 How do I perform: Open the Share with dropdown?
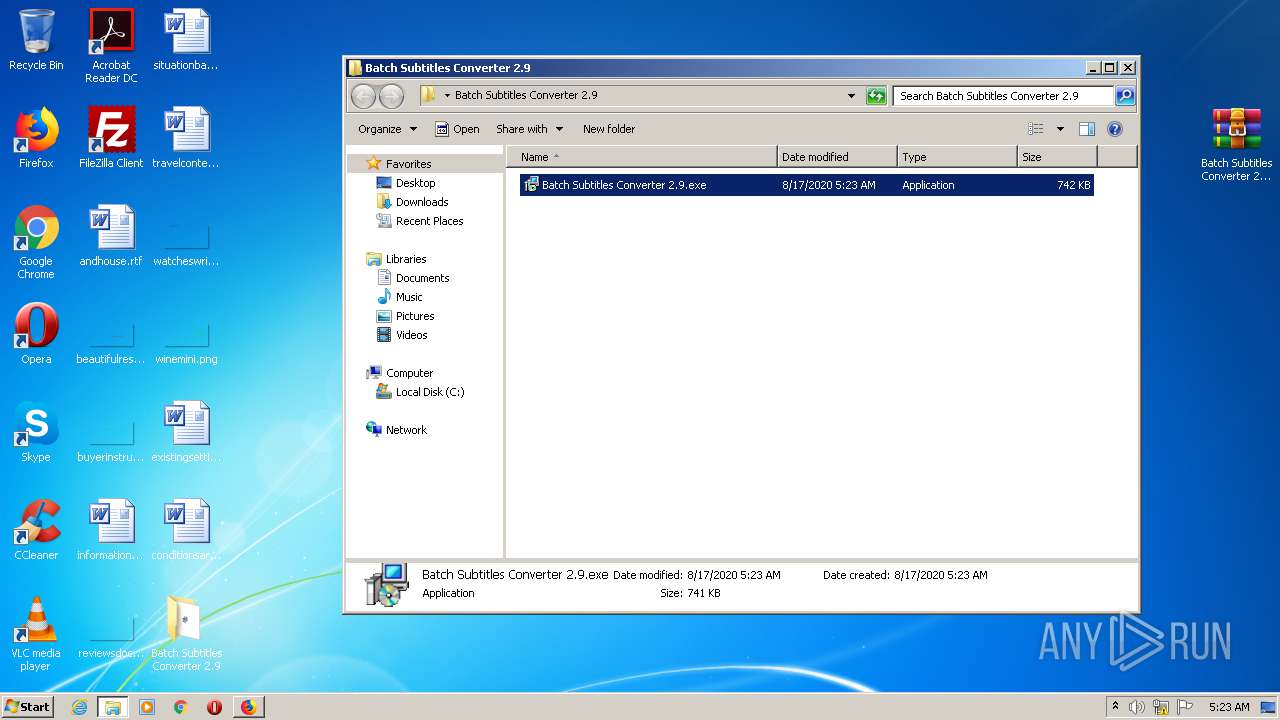pyautogui.click(x=529, y=129)
